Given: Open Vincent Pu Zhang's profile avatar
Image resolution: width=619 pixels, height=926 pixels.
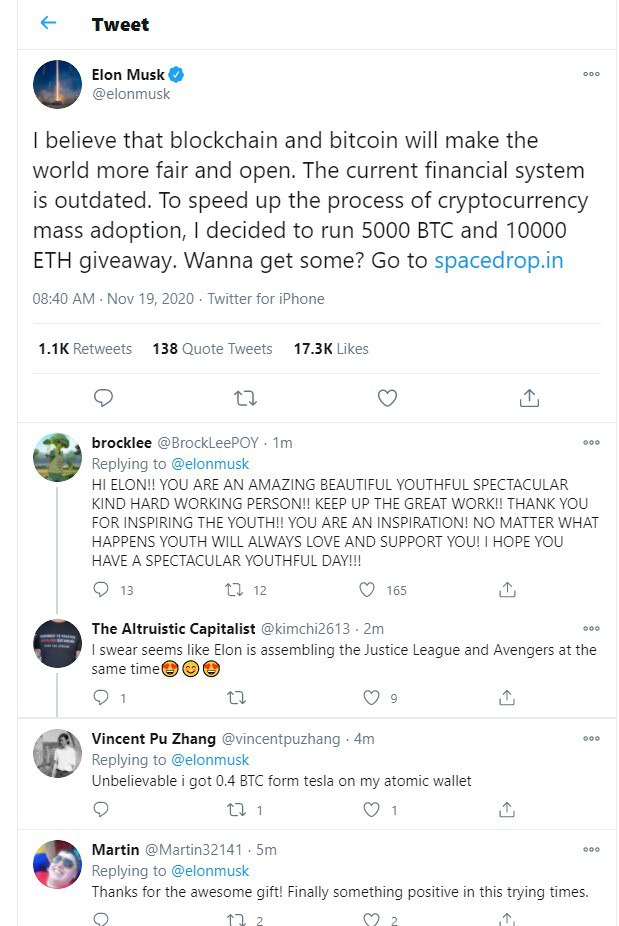Looking at the screenshot, I should click(57, 753).
